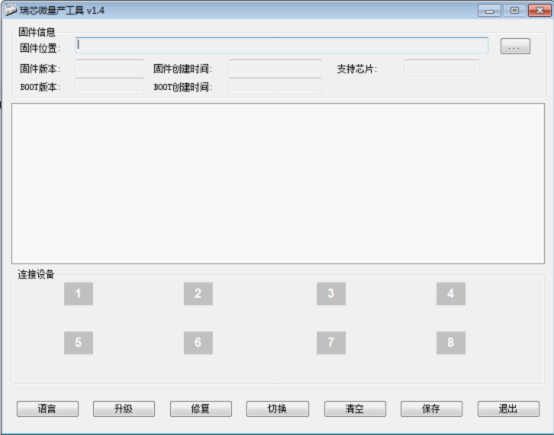Select device slot 6 indicator
This screenshot has height=435, width=554.
198,342
